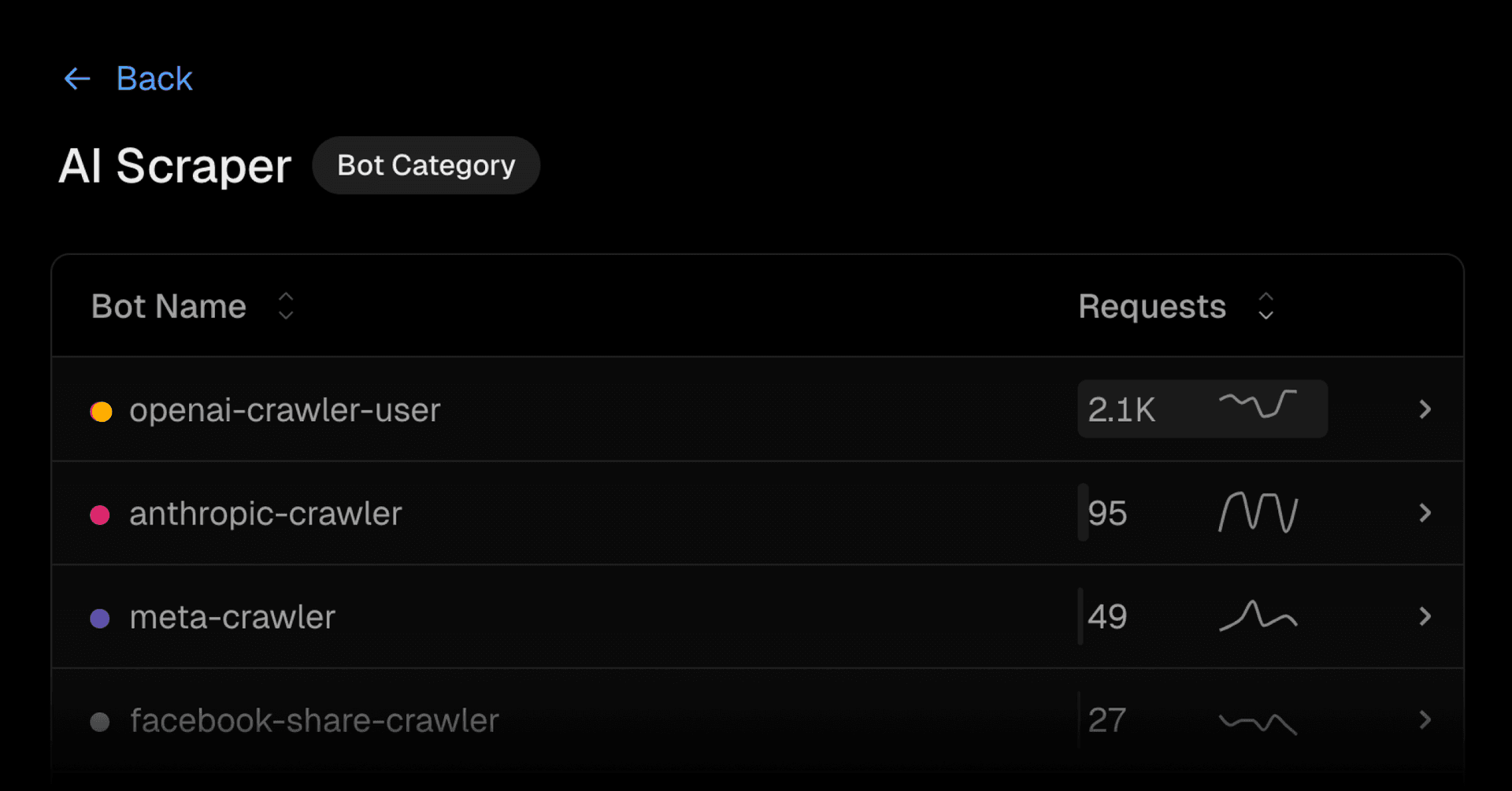Click meta-crawler's requests sparkline
This screenshot has width=1512, height=791.
(x=1258, y=616)
